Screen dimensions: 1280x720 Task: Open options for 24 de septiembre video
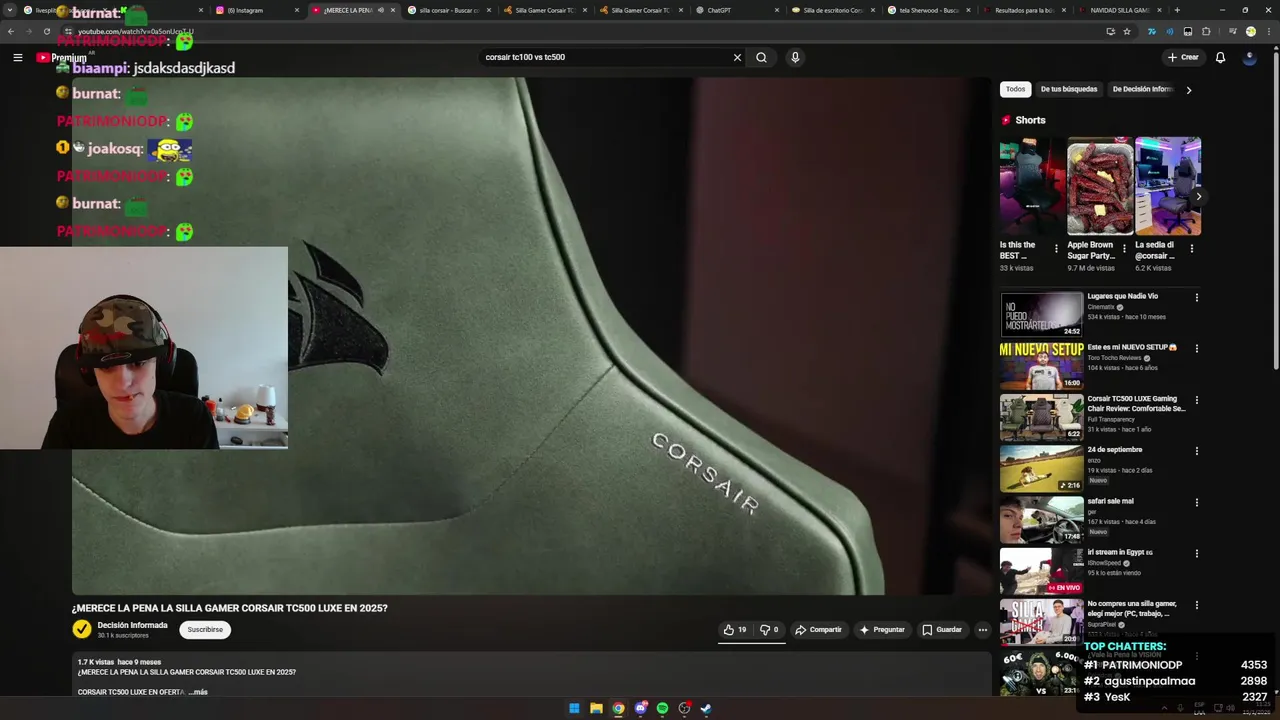[1196, 451]
